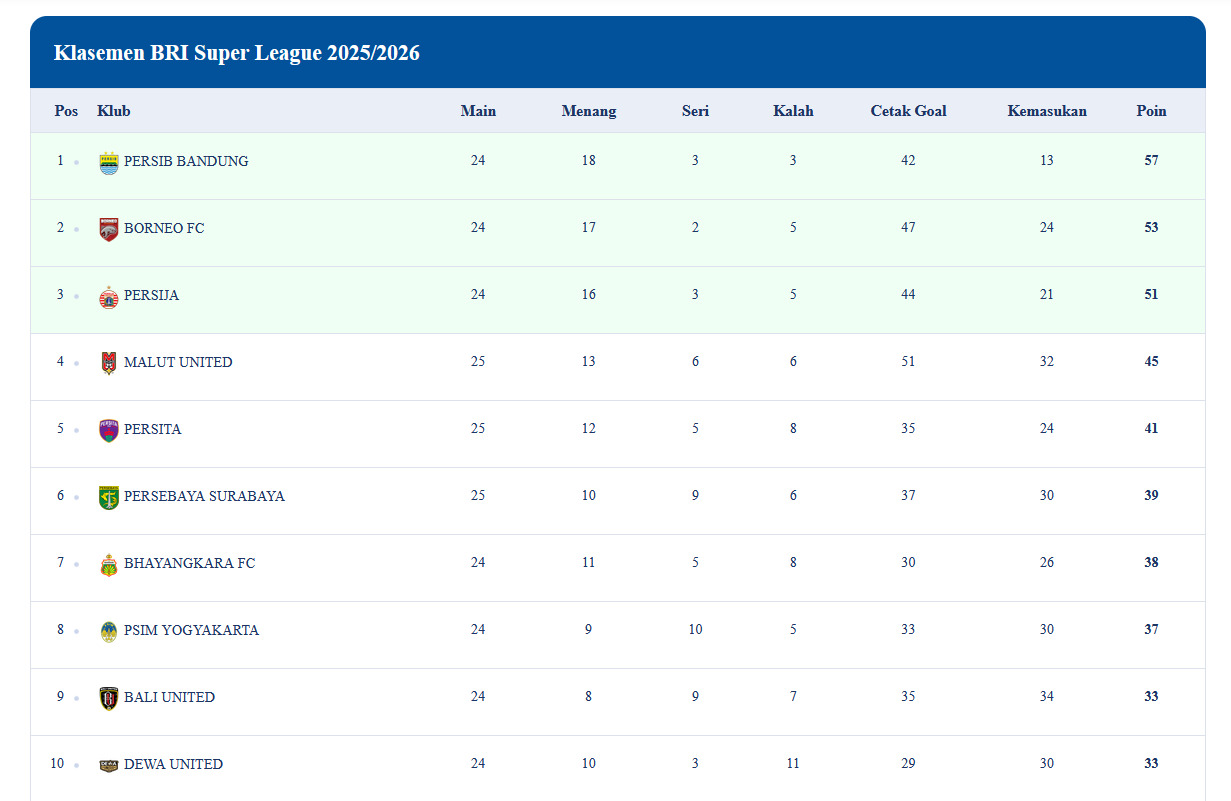Click the Bhayangkara FC club crest
The height and width of the screenshot is (801, 1231).
click(x=109, y=562)
